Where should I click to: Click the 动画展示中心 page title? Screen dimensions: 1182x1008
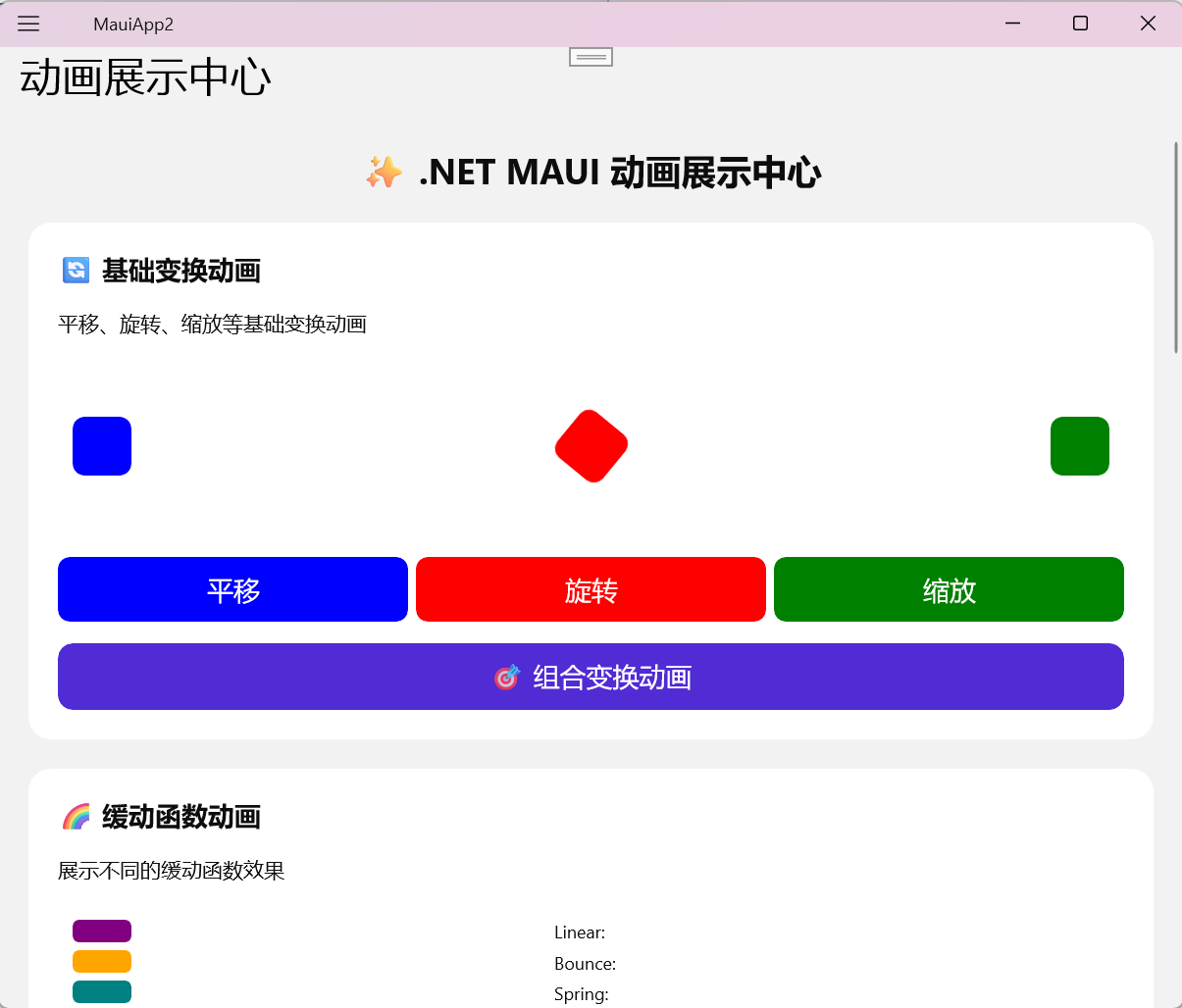(x=145, y=77)
